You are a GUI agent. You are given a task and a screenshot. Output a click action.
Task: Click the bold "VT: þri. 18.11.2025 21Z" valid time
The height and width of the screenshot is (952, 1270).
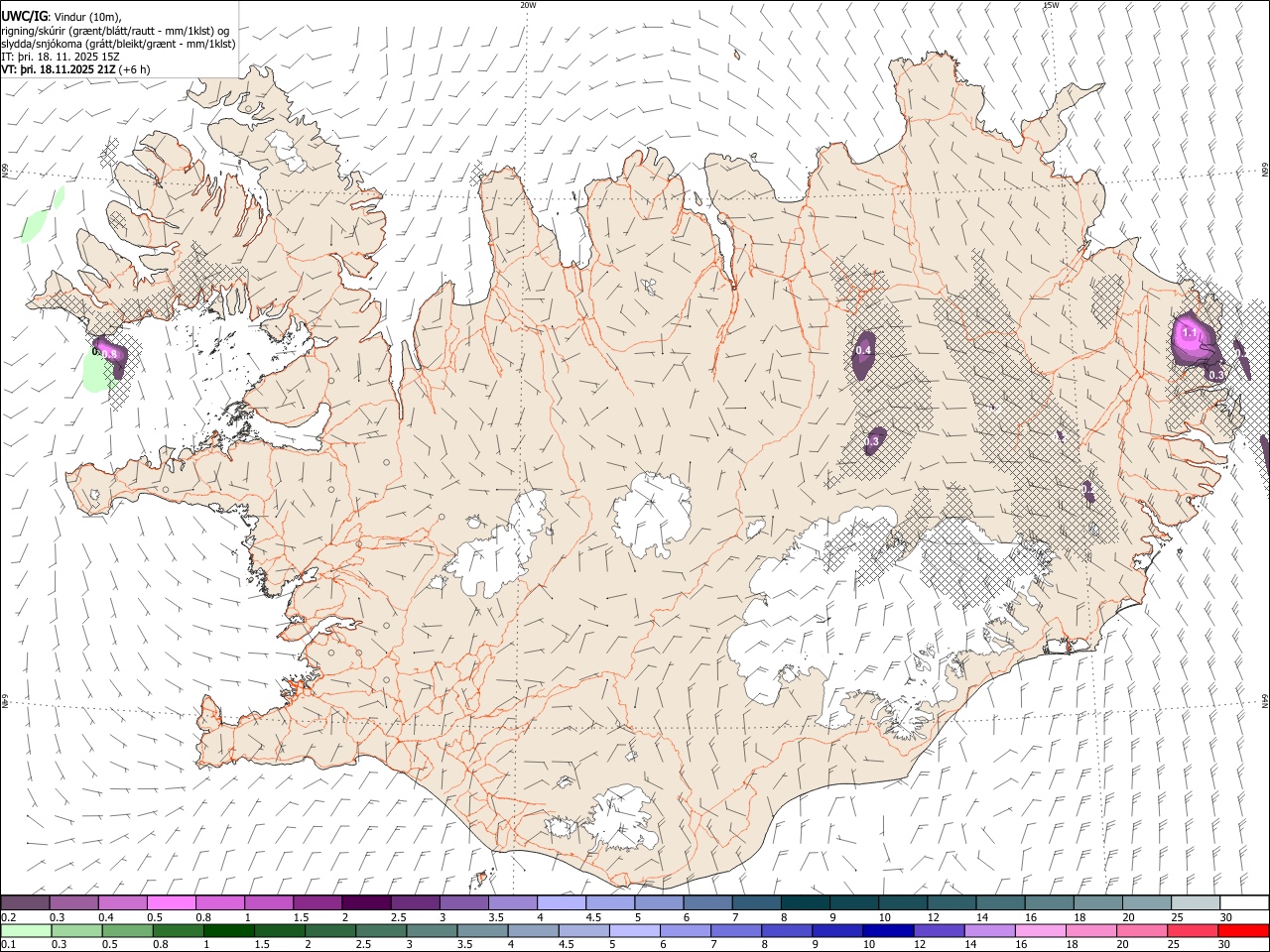point(59,69)
